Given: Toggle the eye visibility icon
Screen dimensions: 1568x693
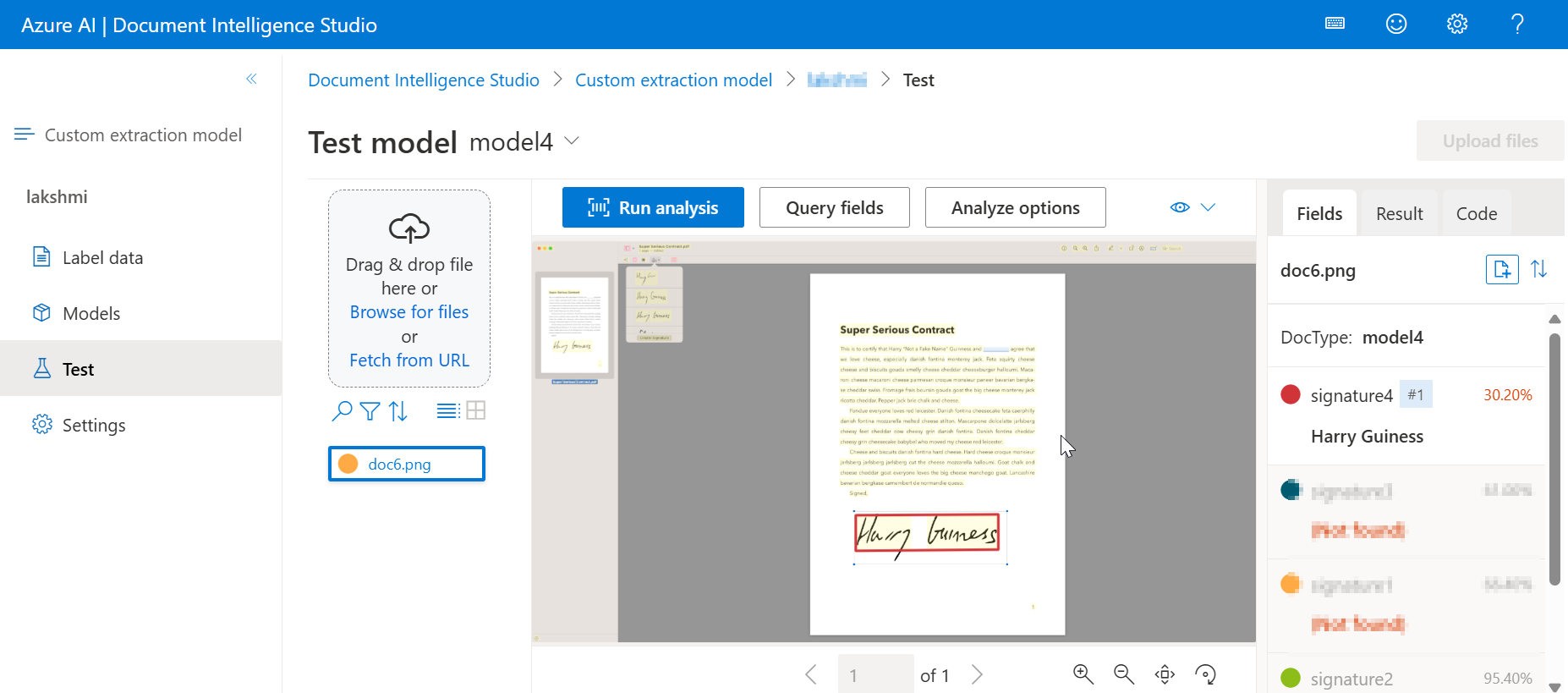Looking at the screenshot, I should pyautogui.click(x=1180, y=207).
